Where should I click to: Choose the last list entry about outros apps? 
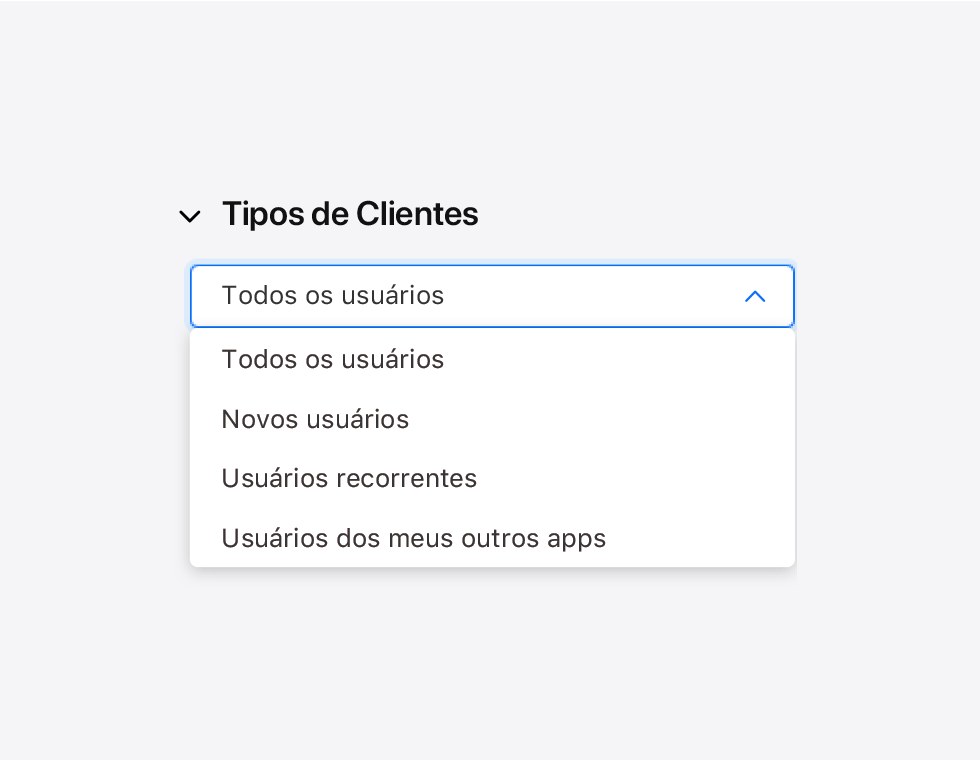click(x=492, y=538)
